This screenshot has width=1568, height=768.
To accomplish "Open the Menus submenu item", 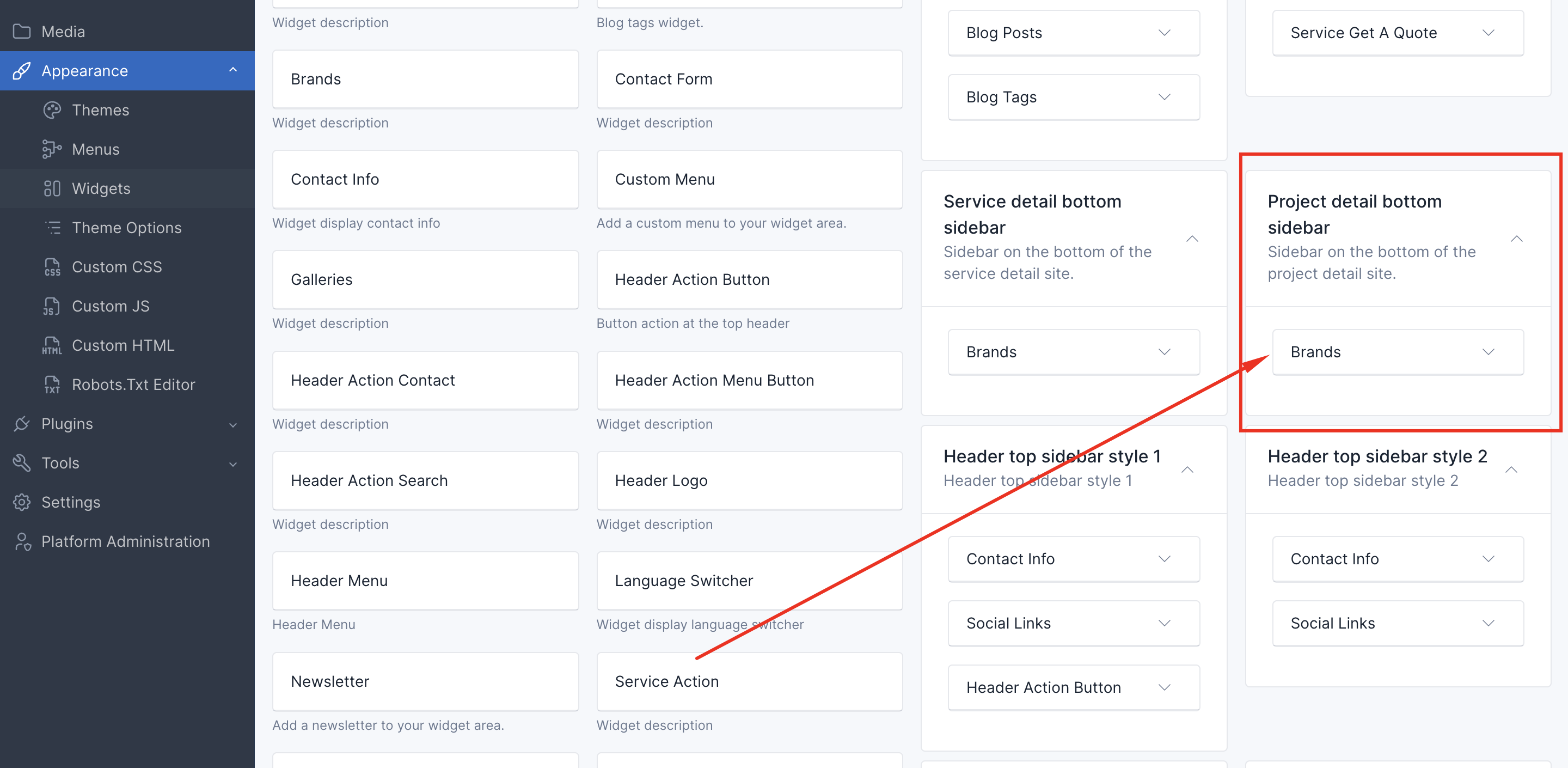I will pyautogui.click(x=127, y=149).
